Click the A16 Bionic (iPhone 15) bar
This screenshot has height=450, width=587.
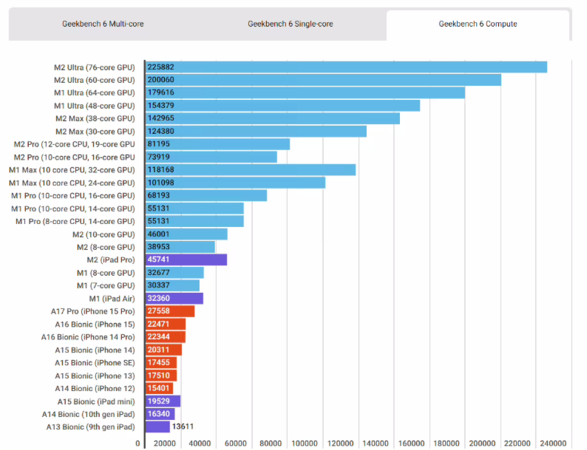pos(165,324)
